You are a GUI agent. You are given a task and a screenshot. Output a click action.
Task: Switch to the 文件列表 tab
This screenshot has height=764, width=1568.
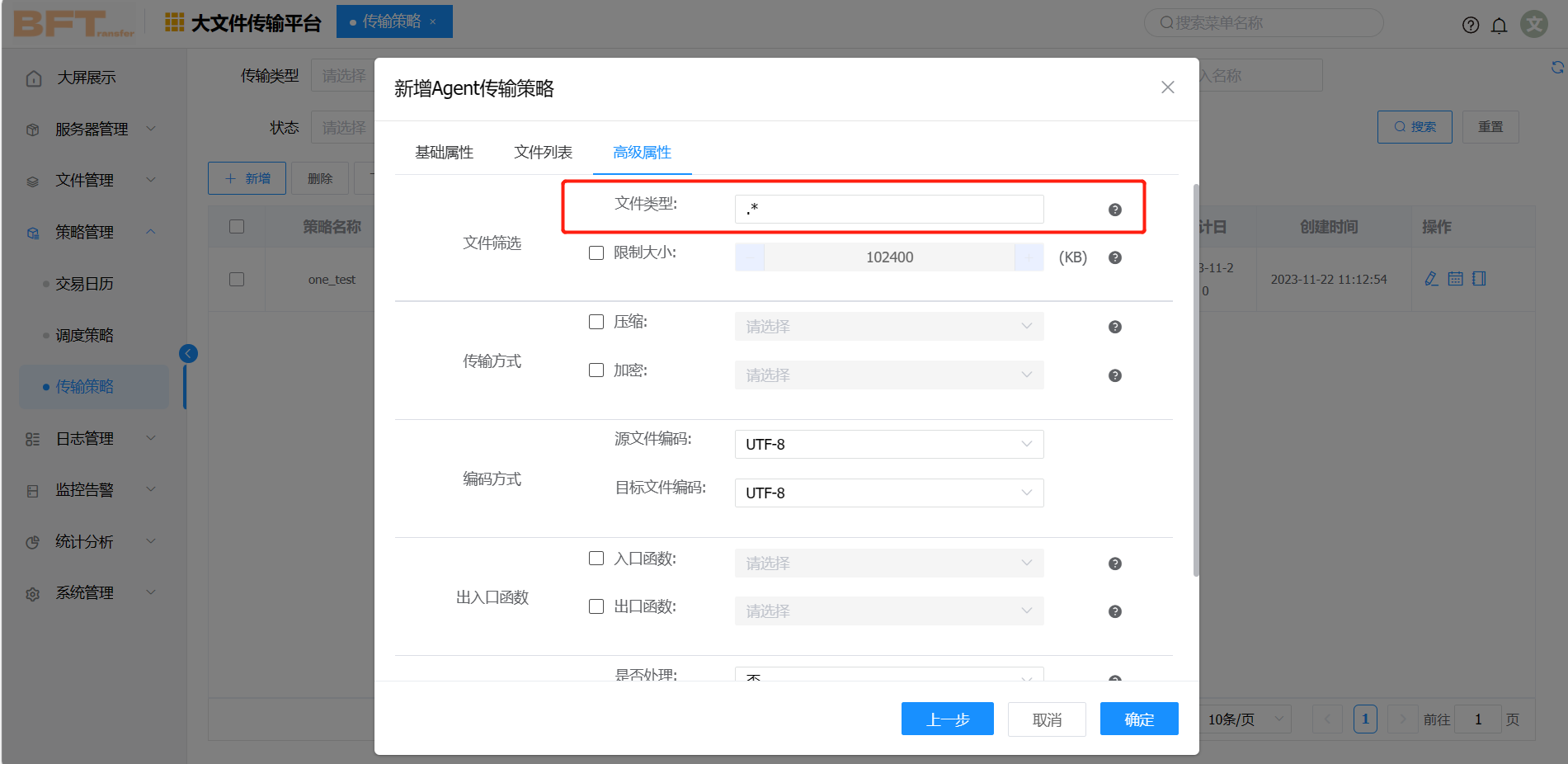point(543,153)
